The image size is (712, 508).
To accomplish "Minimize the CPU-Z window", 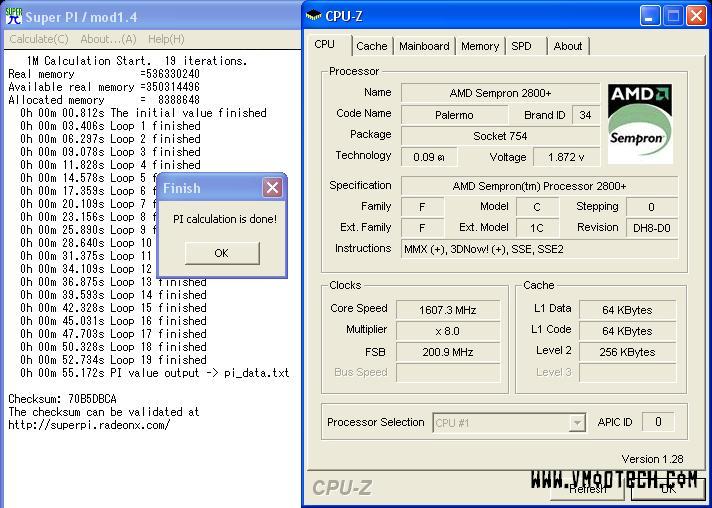I will coord(650,16).
